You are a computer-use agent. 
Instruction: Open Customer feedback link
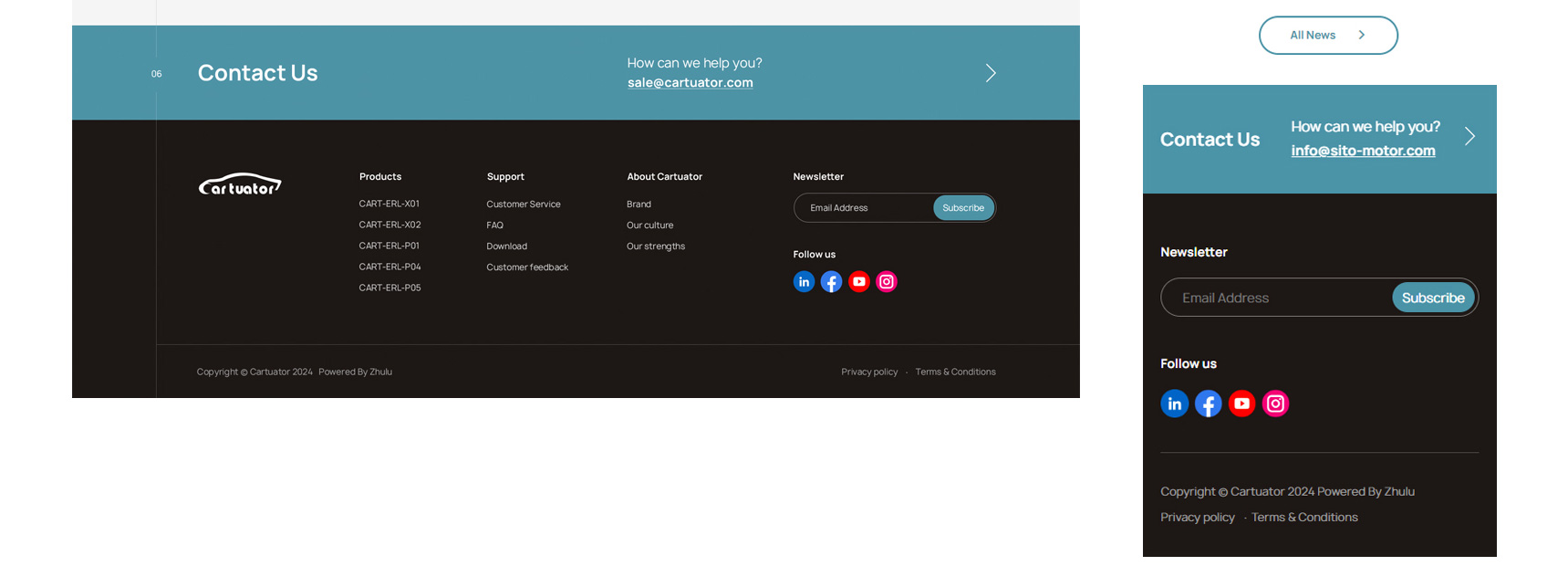point(527,267)
